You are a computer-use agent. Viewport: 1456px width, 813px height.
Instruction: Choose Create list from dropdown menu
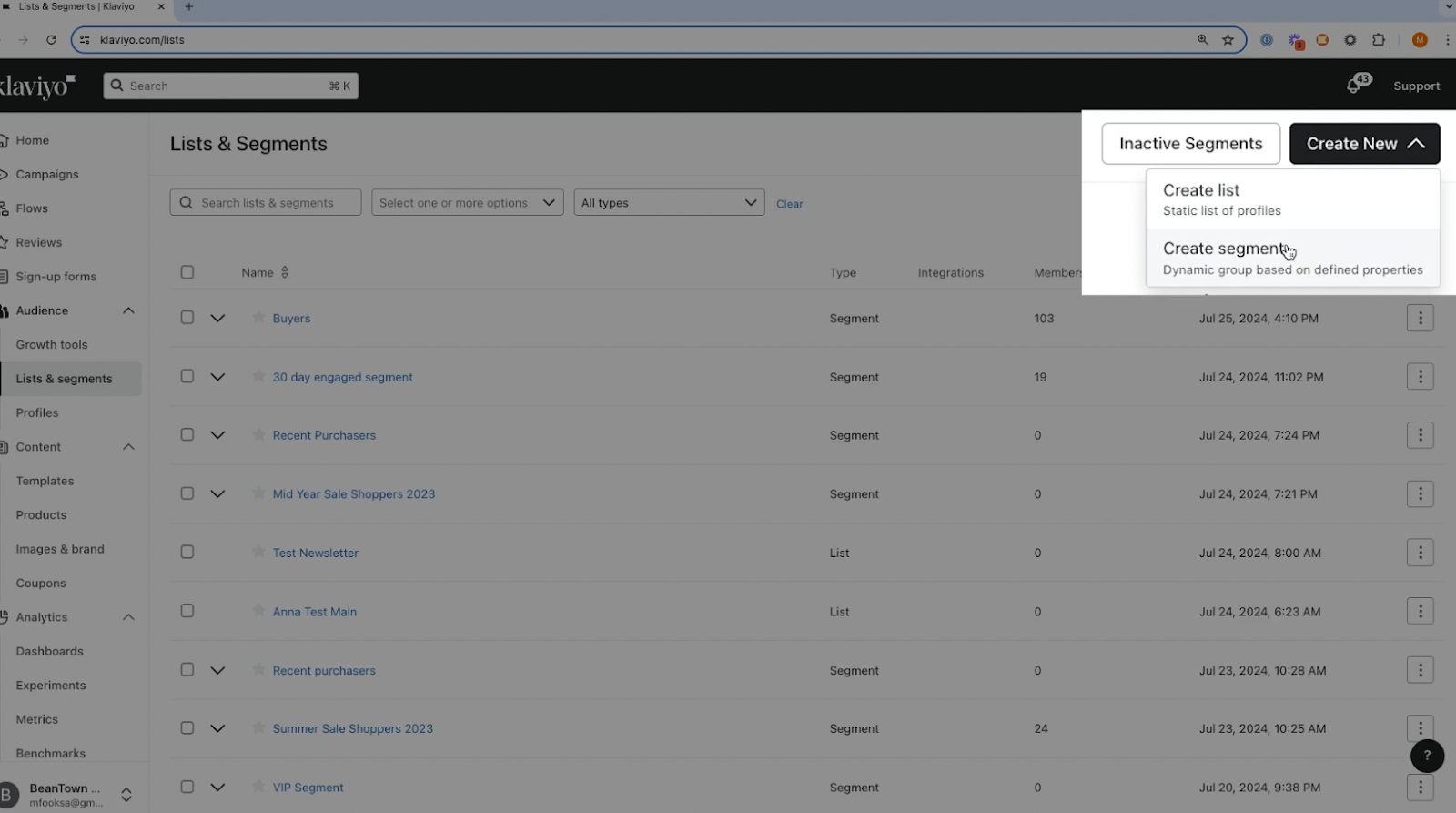point(1293,199)
